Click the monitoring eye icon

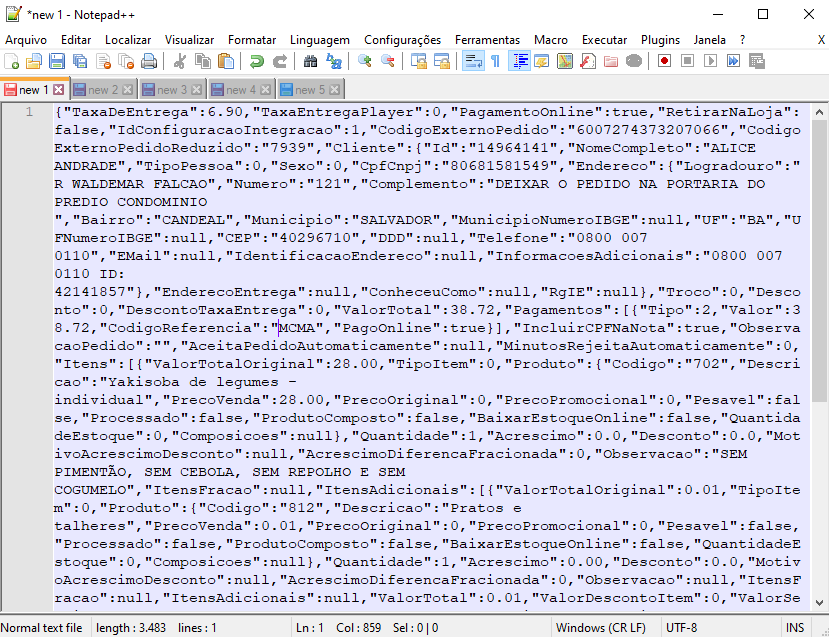pyautogui.click(x=634, y=61)
